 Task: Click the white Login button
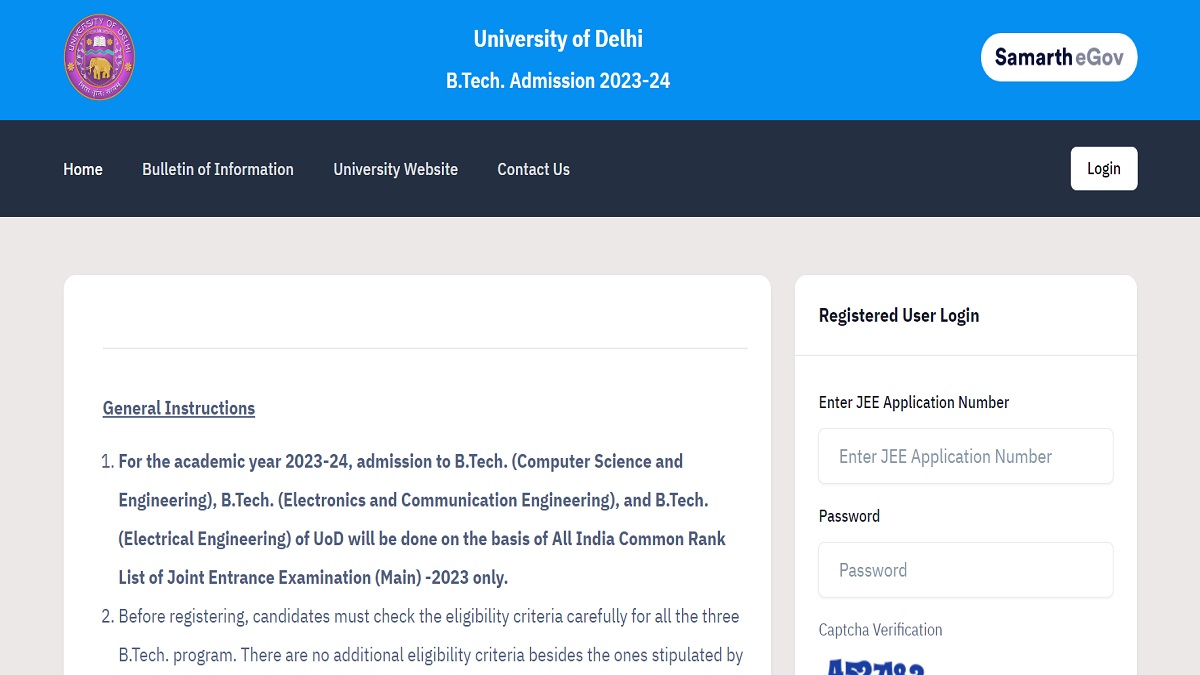(x=1104, y=168)
